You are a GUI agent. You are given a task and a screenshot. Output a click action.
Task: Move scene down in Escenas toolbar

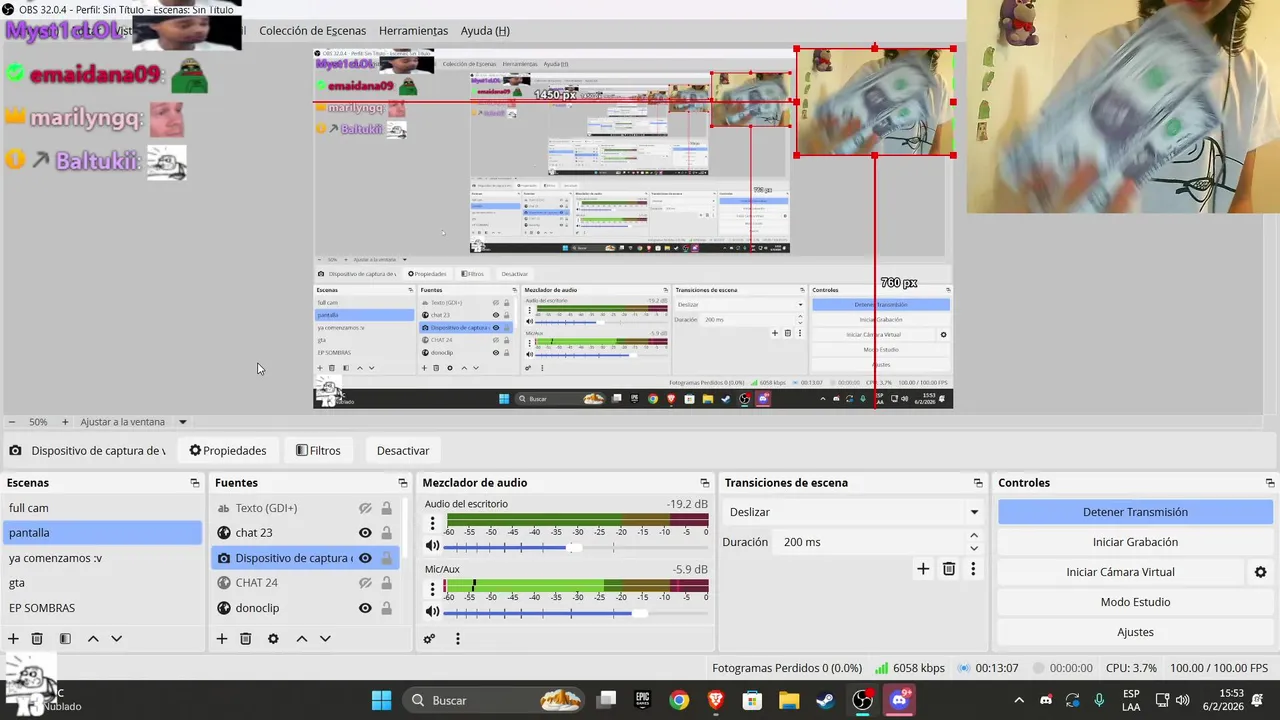point(116,639)
